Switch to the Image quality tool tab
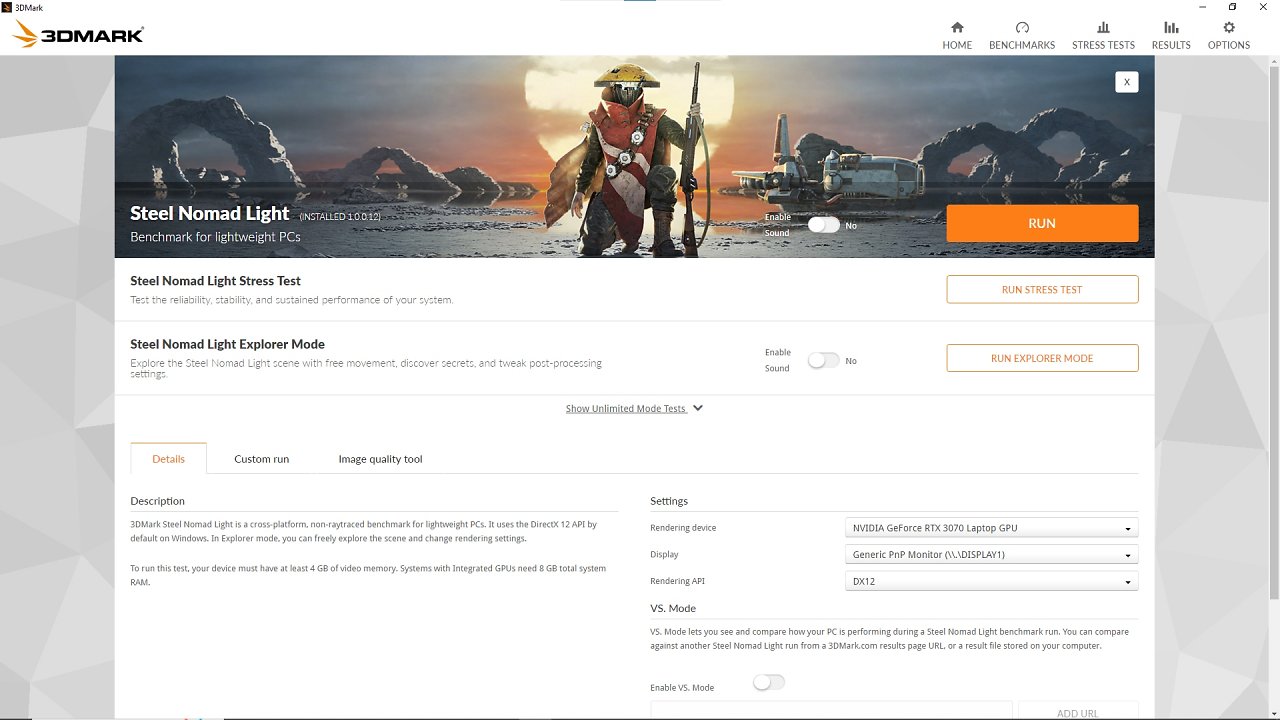The image size is (1280, 720). (x=380, y=459)
